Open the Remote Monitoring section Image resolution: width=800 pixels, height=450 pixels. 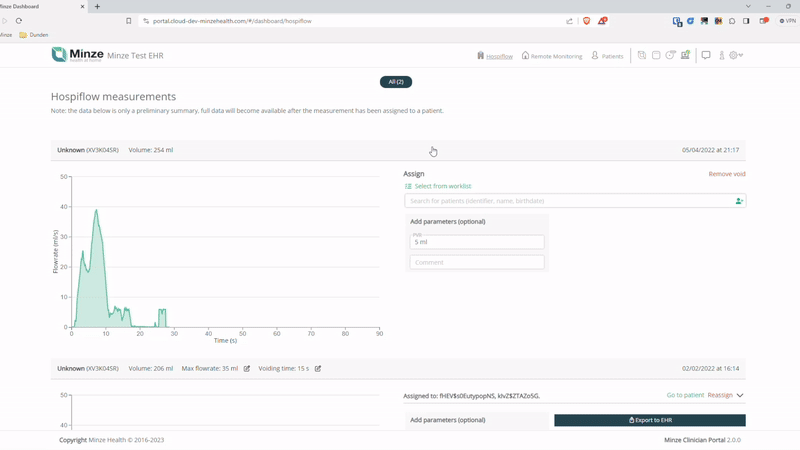[x=556, y=56]
